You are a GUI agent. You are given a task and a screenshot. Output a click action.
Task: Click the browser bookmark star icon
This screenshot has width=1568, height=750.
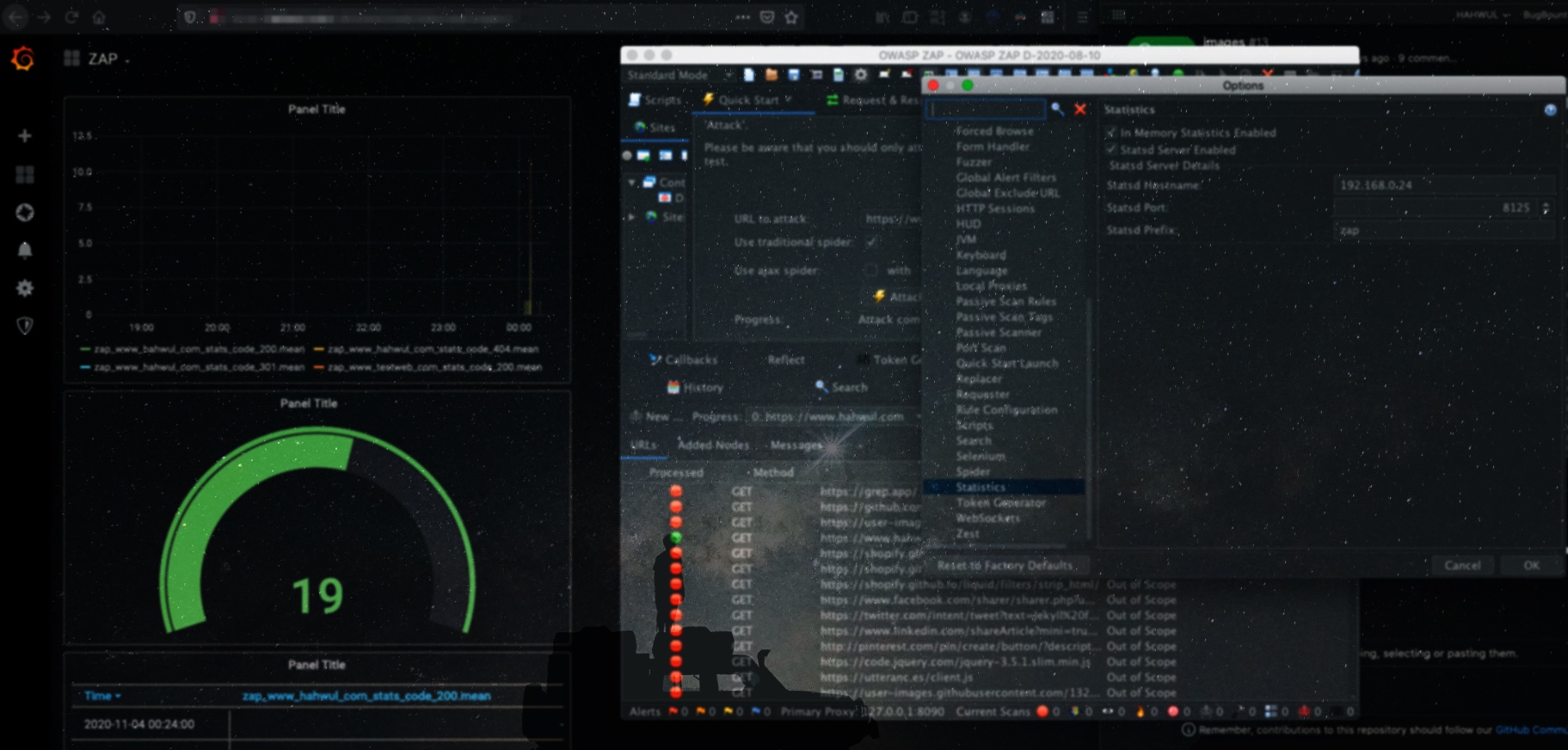click(791, 17)
